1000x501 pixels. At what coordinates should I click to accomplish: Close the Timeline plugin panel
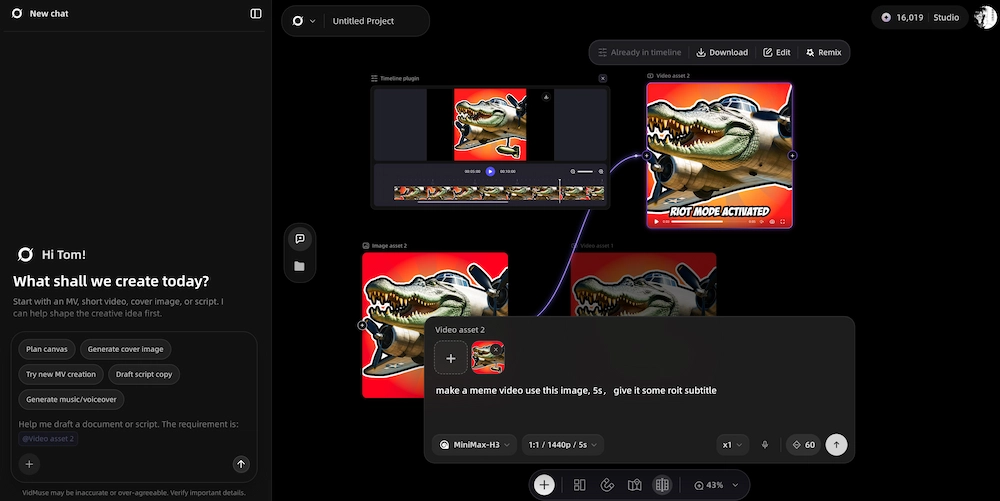[603, 78]
